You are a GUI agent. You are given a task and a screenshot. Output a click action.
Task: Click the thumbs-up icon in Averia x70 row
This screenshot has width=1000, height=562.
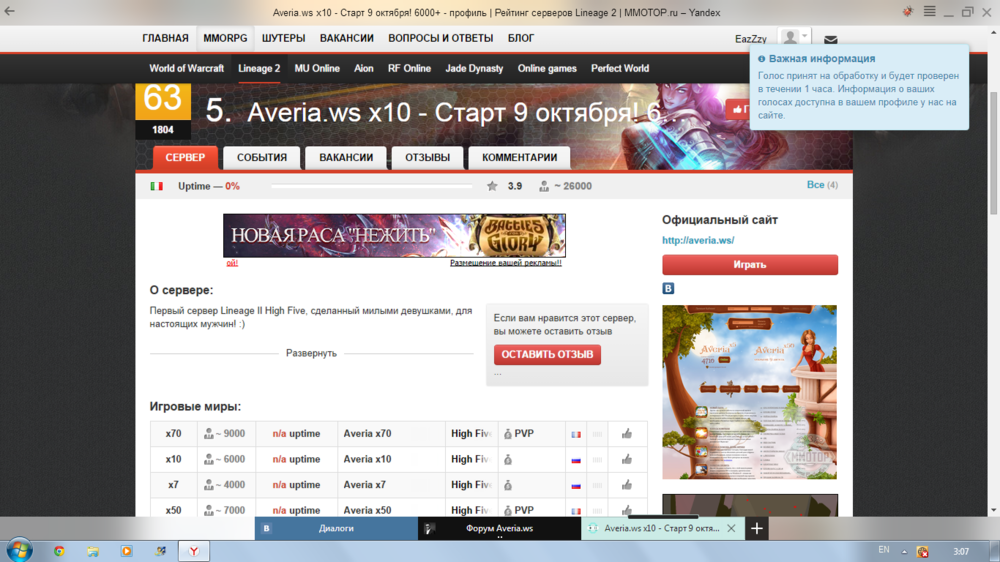(x=627, y=434)
